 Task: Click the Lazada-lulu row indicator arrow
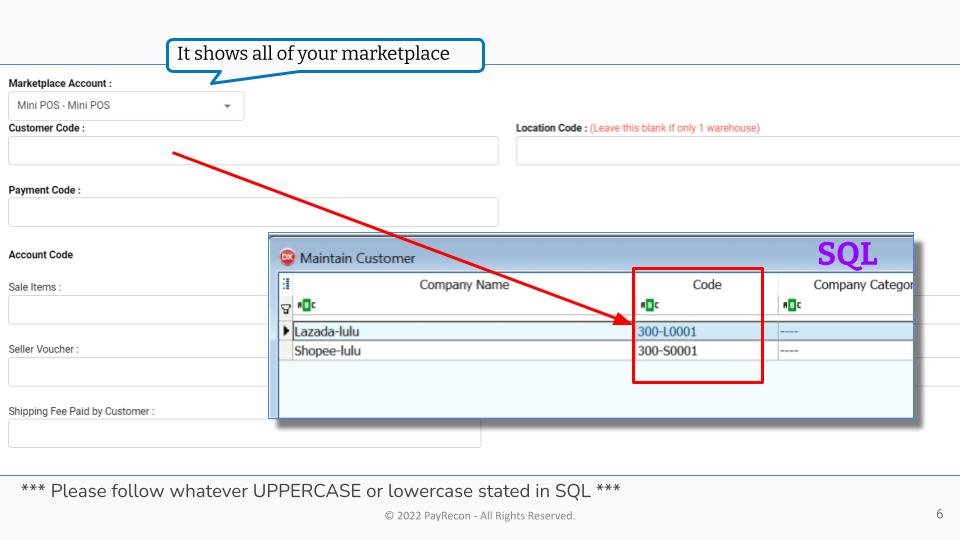coord(286,331)
